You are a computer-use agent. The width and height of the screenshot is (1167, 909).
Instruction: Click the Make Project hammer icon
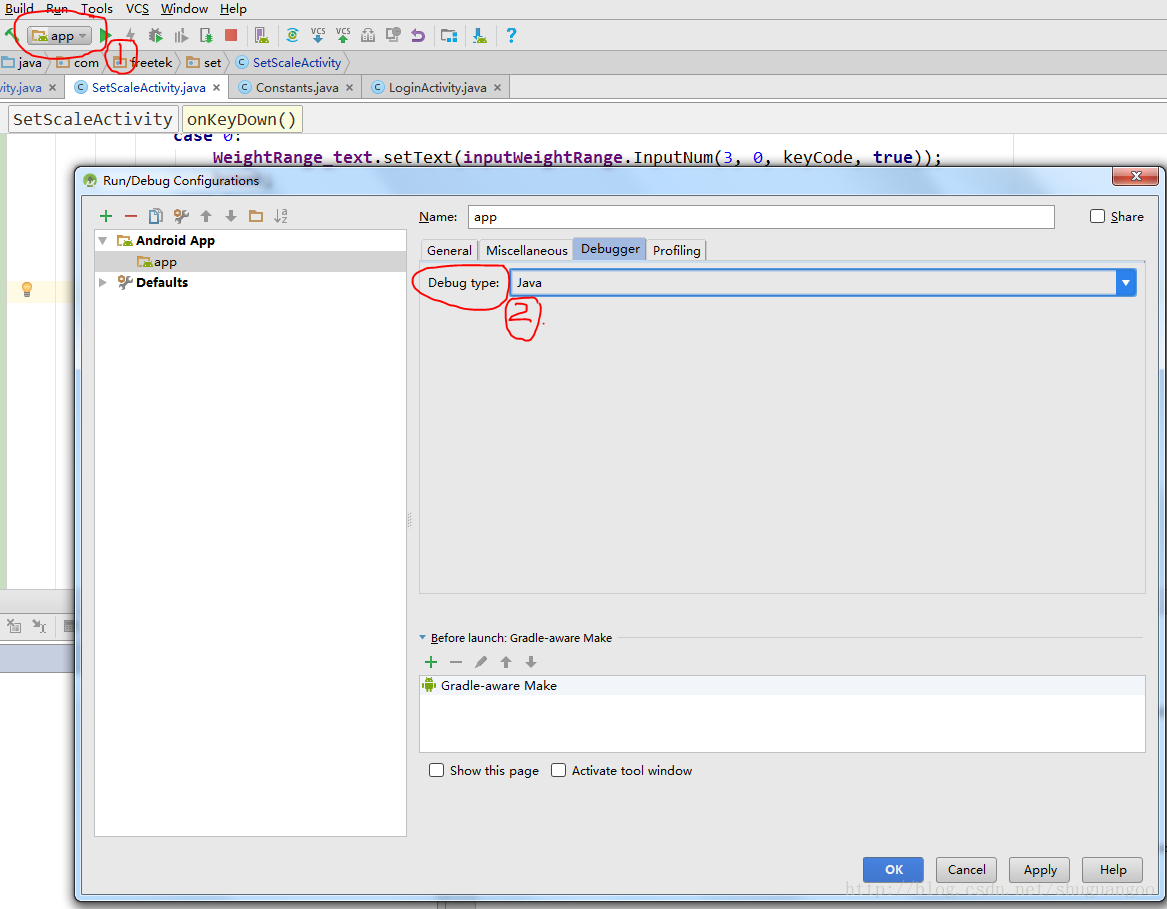10,35
